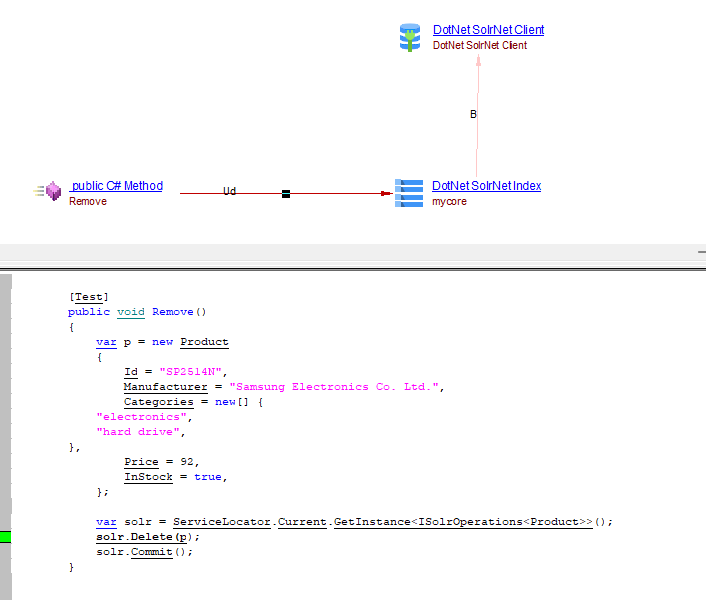The width and height of the screenshot is (706, 600).
Task: Select the purple C# Method cube icon
Action: 53,191
